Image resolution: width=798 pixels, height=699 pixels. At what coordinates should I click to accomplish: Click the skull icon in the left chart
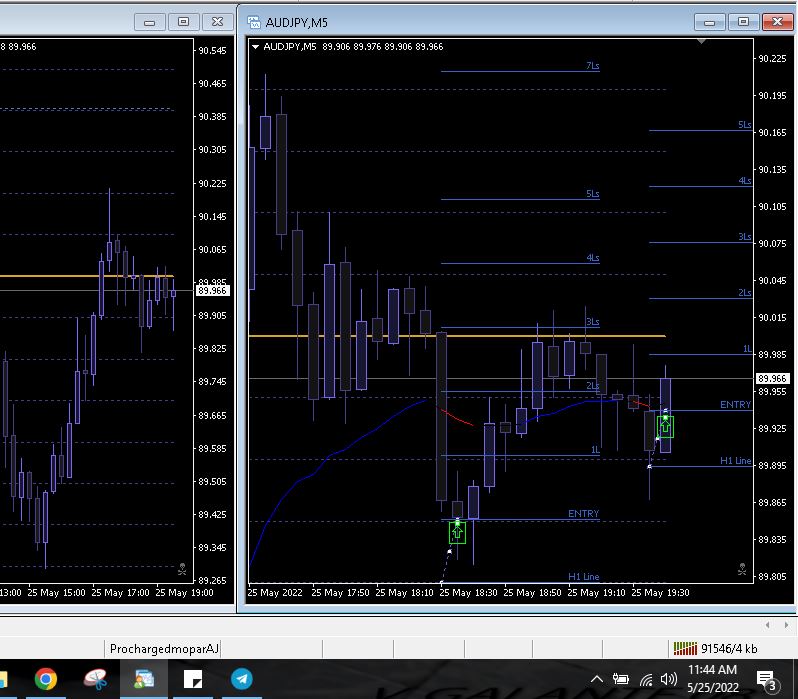(182, 569)
